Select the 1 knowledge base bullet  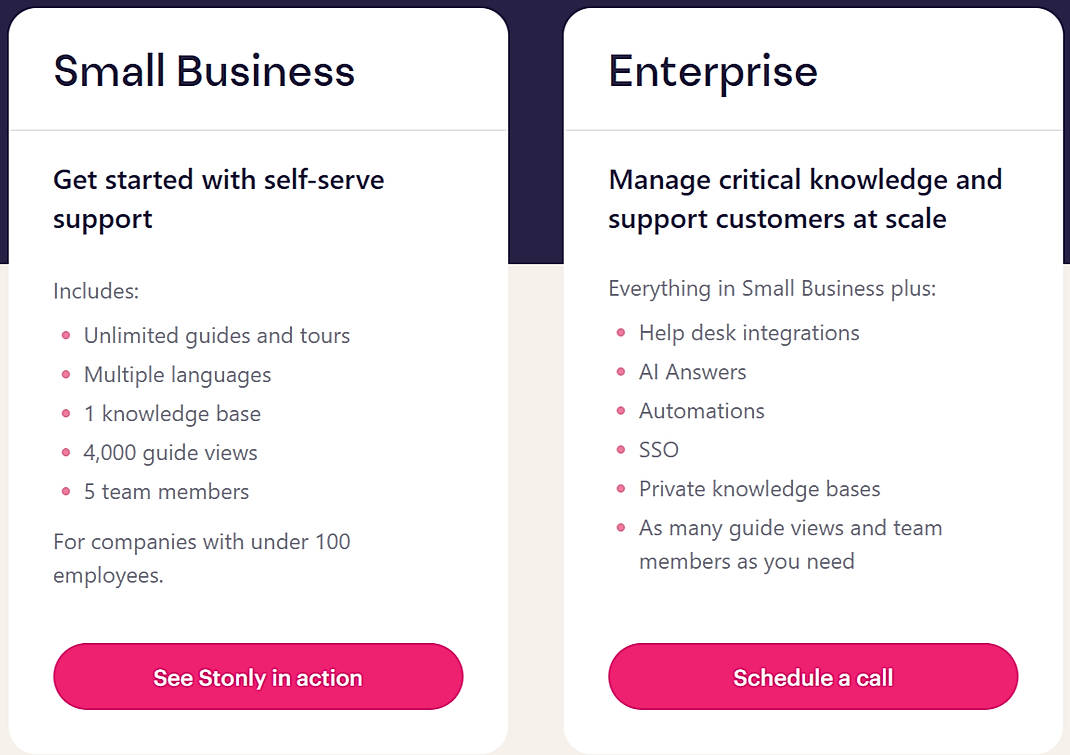(x=171, y=414)
